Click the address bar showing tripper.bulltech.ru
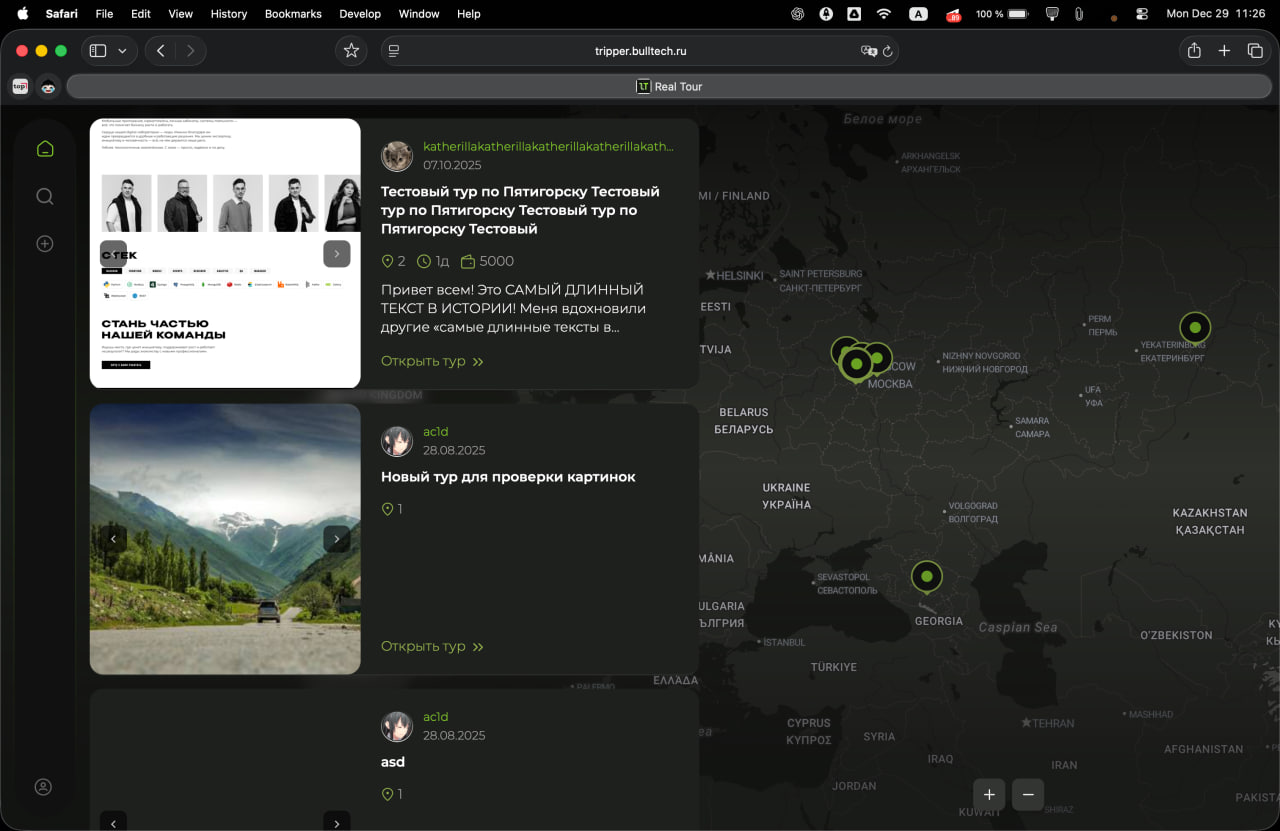The height and width of the screenshot is (831, 1280). tap(640, 51)
